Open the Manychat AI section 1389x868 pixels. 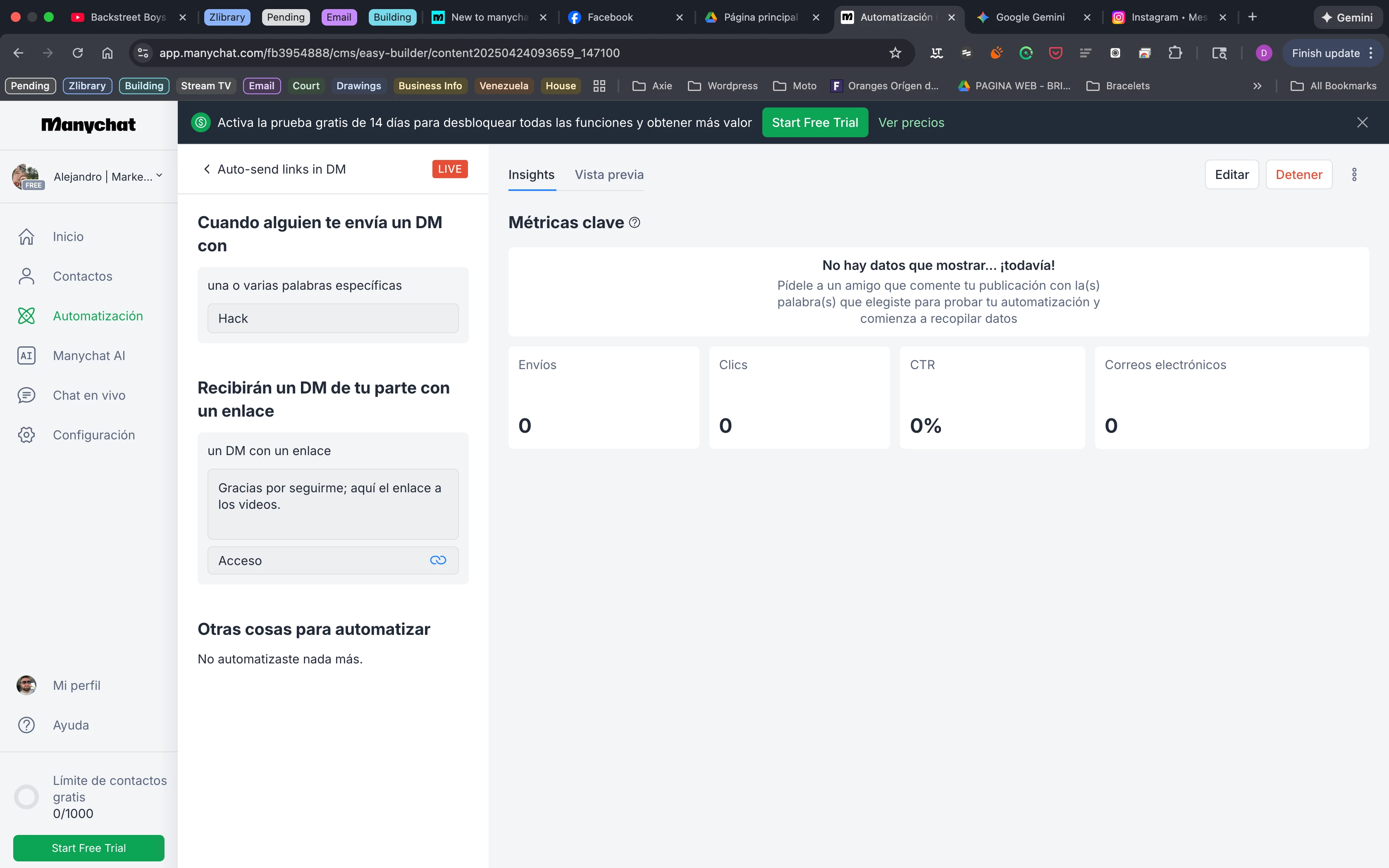(x=88, y=355)
